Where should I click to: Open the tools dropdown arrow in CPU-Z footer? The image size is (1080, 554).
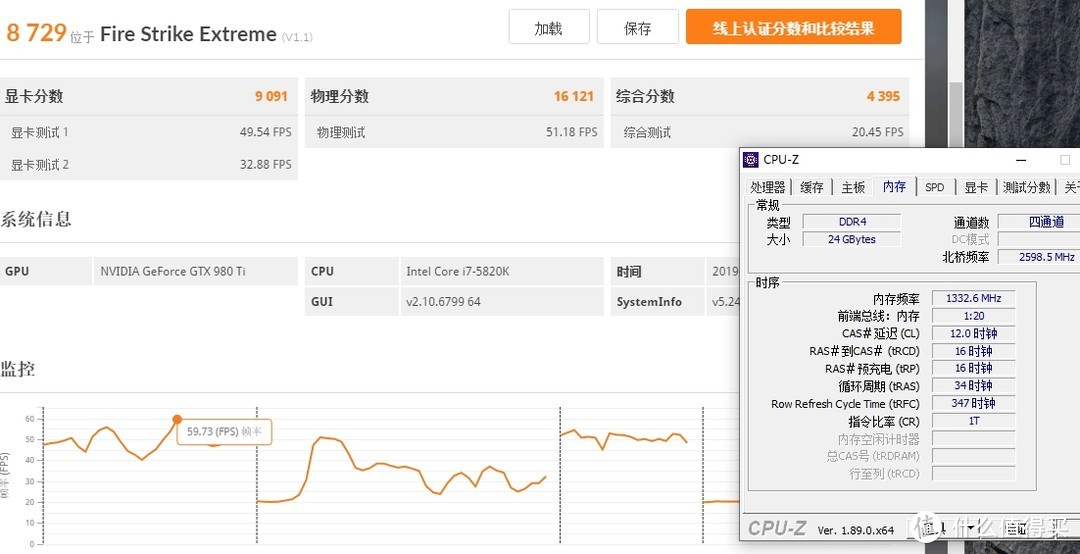(x=970, y=529)
